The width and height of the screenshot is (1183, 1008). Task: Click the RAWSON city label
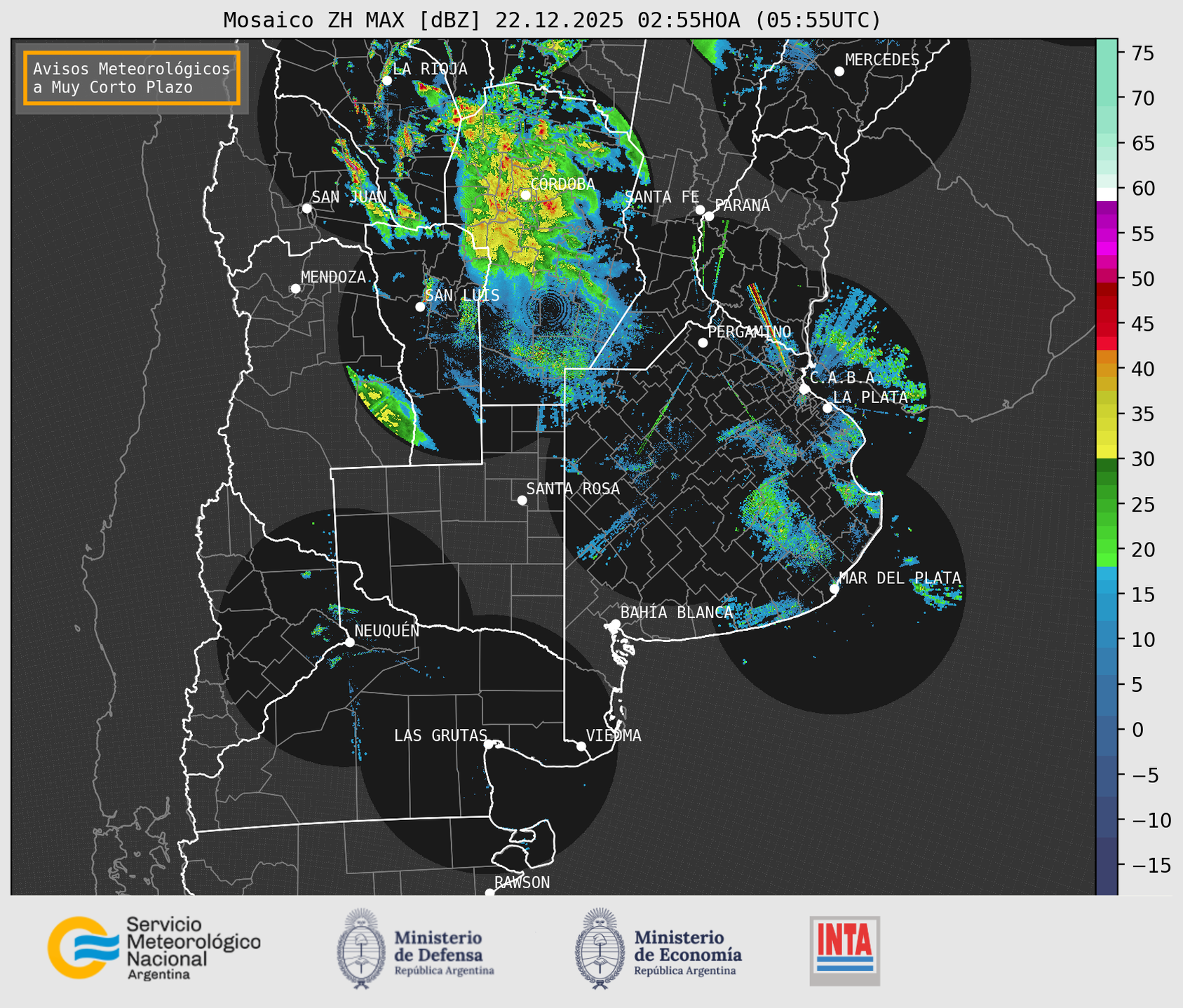coord(522,883)
